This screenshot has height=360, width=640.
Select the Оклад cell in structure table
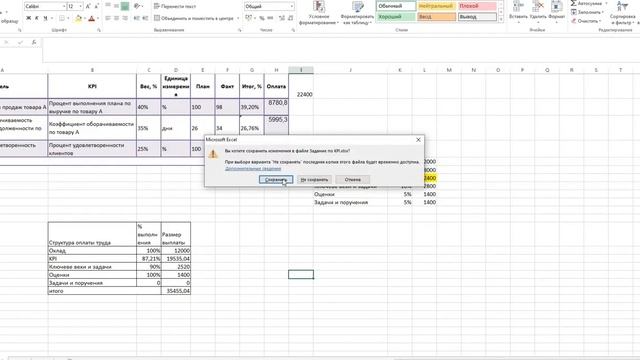point(92,251)
